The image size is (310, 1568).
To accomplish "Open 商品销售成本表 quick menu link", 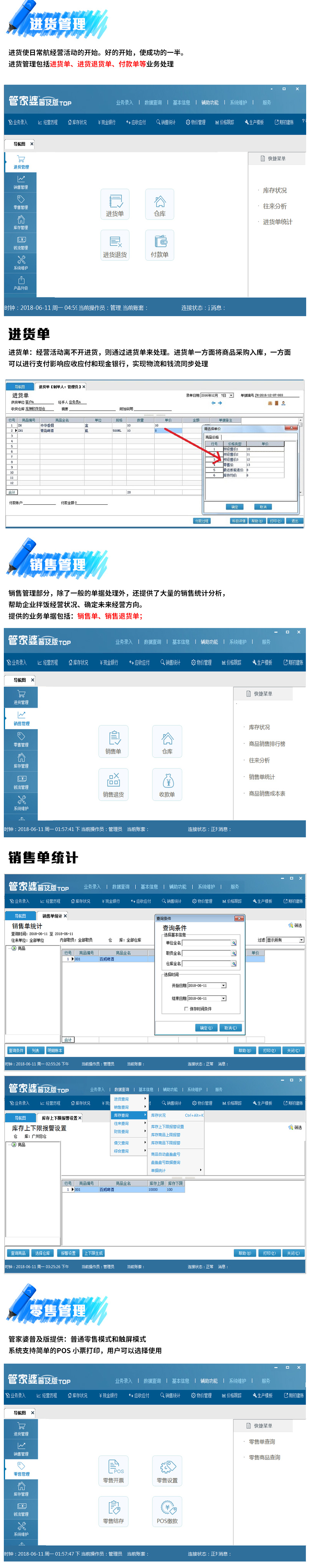I will tap(267, 794).
